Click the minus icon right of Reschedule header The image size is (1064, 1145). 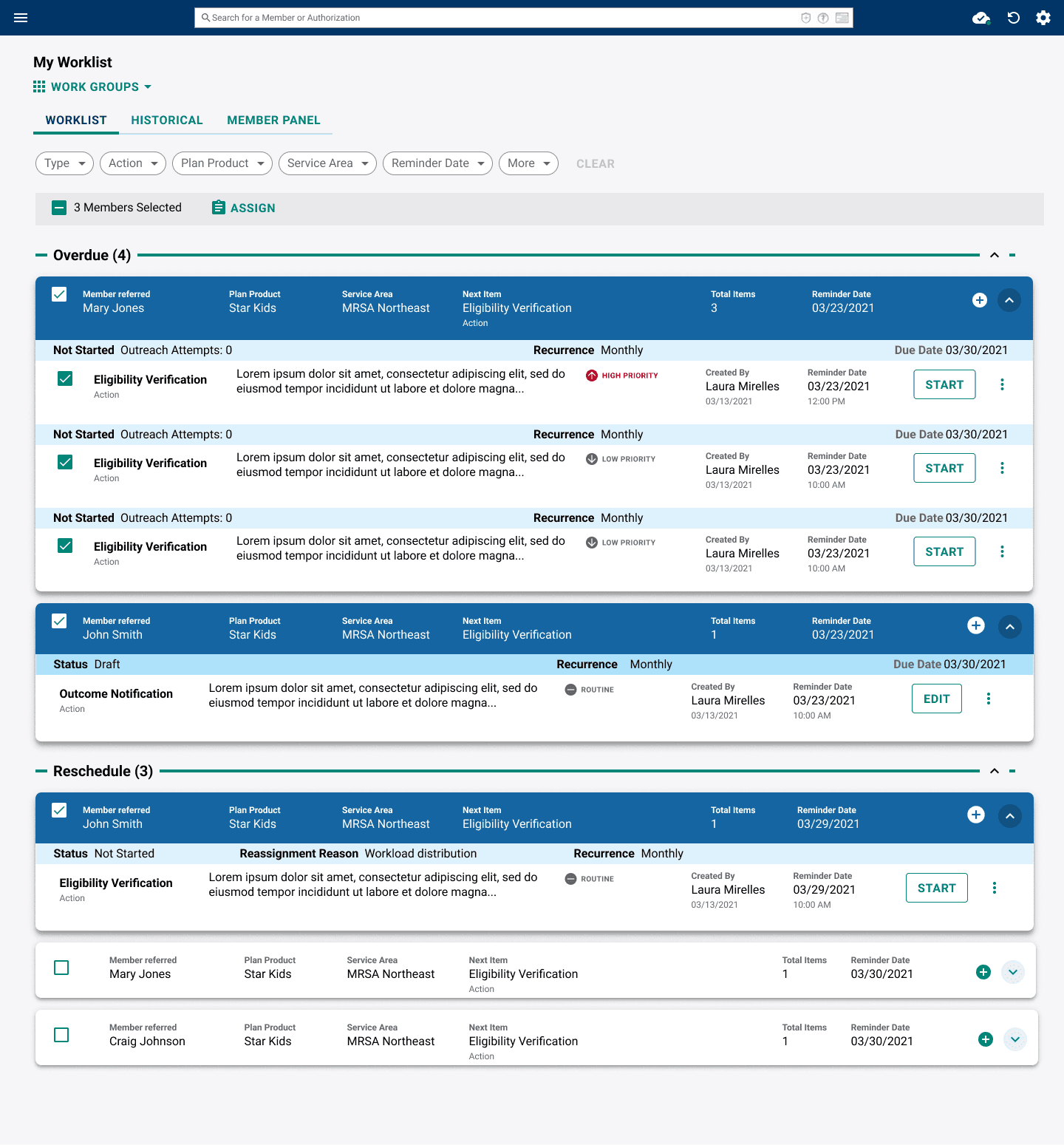1012,771
